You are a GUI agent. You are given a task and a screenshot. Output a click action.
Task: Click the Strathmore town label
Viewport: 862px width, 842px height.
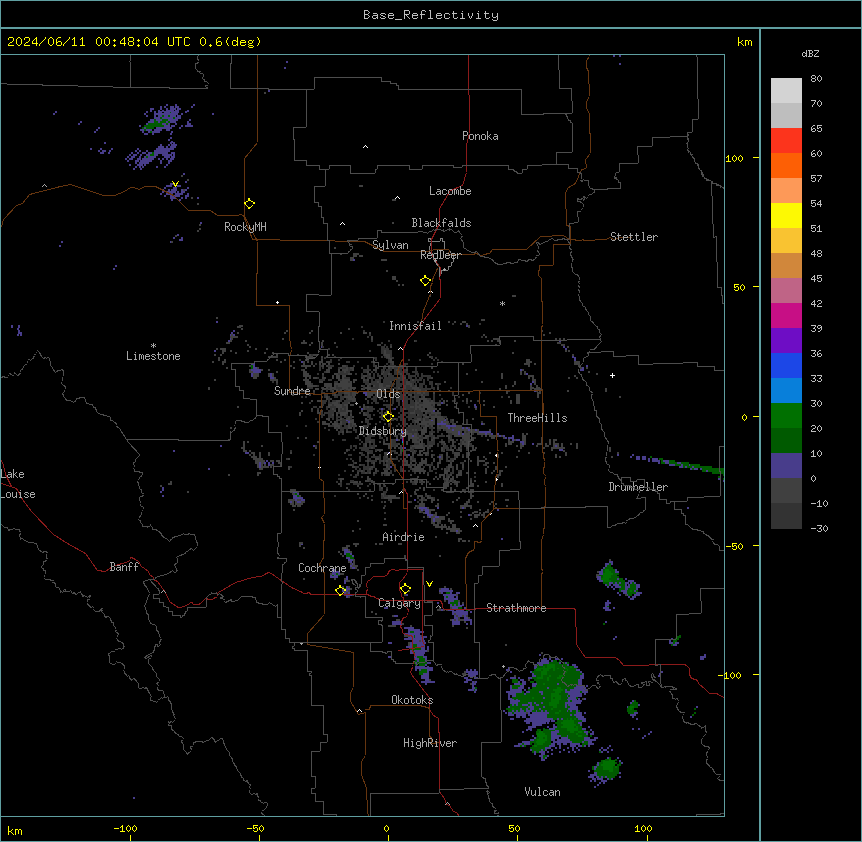516,608
